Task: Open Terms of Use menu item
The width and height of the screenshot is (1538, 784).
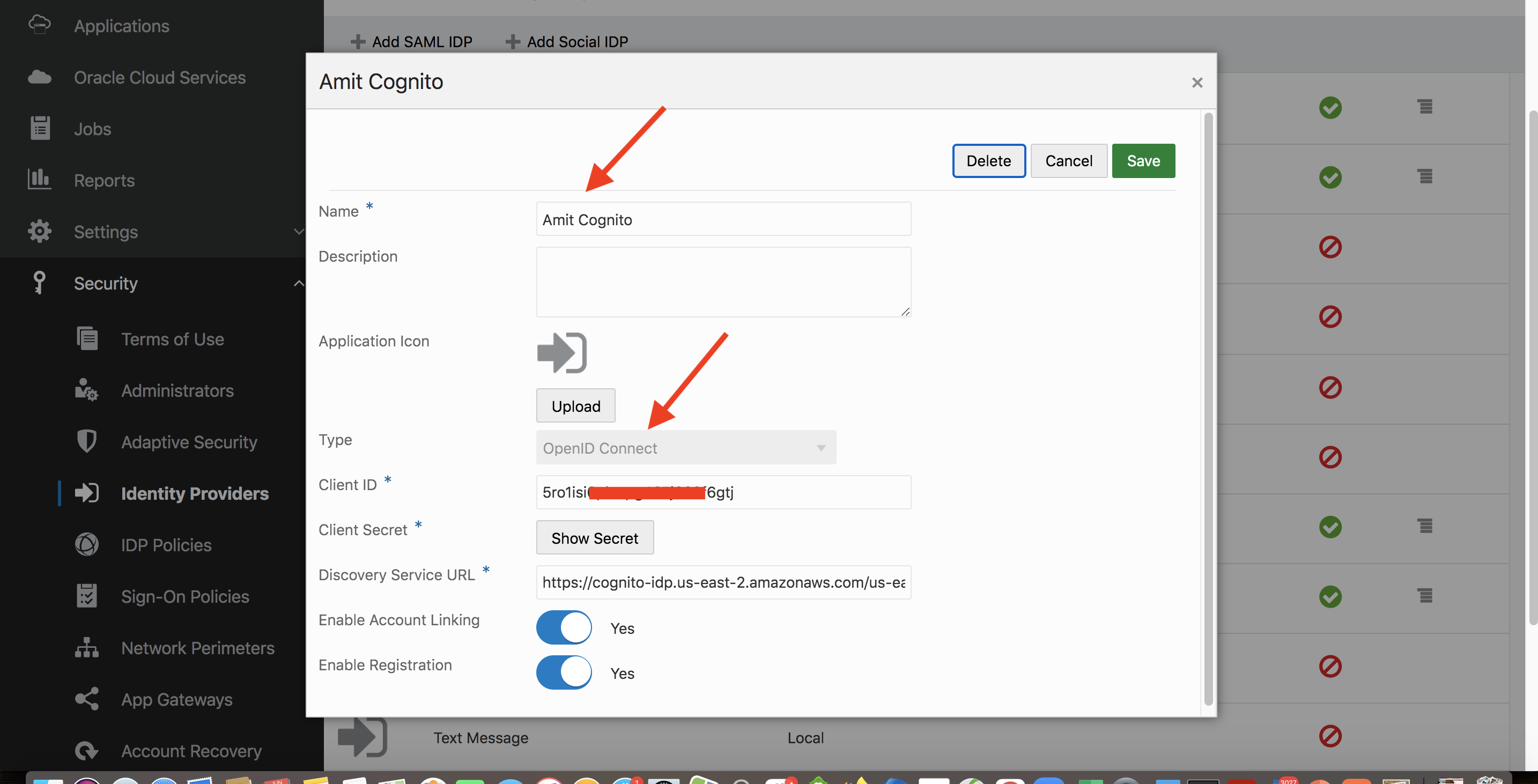Action: (x=173, y=339)
